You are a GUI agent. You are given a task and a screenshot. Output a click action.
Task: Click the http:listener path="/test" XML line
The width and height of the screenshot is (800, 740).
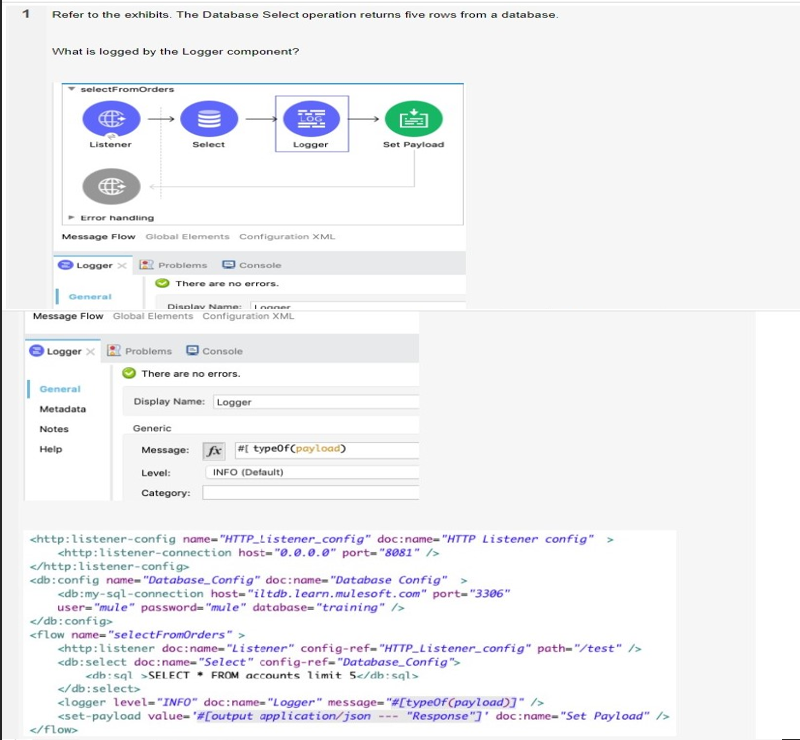349,648
